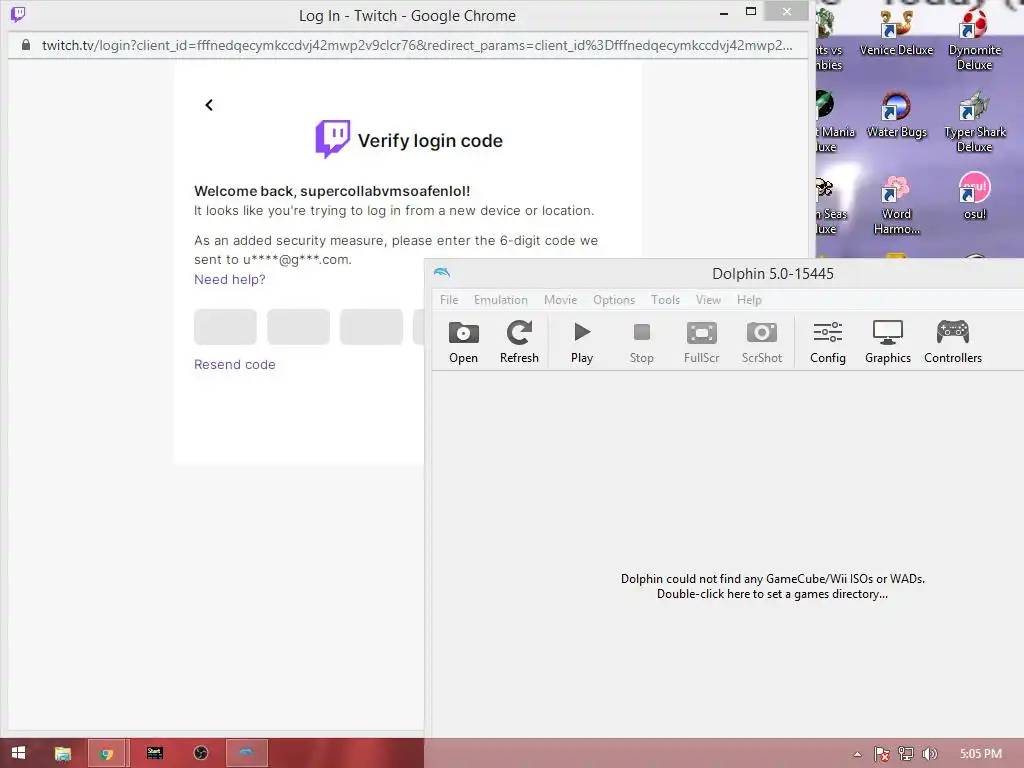Open the Typer Shark Deluxe desktop shortcut

point(974,121)
